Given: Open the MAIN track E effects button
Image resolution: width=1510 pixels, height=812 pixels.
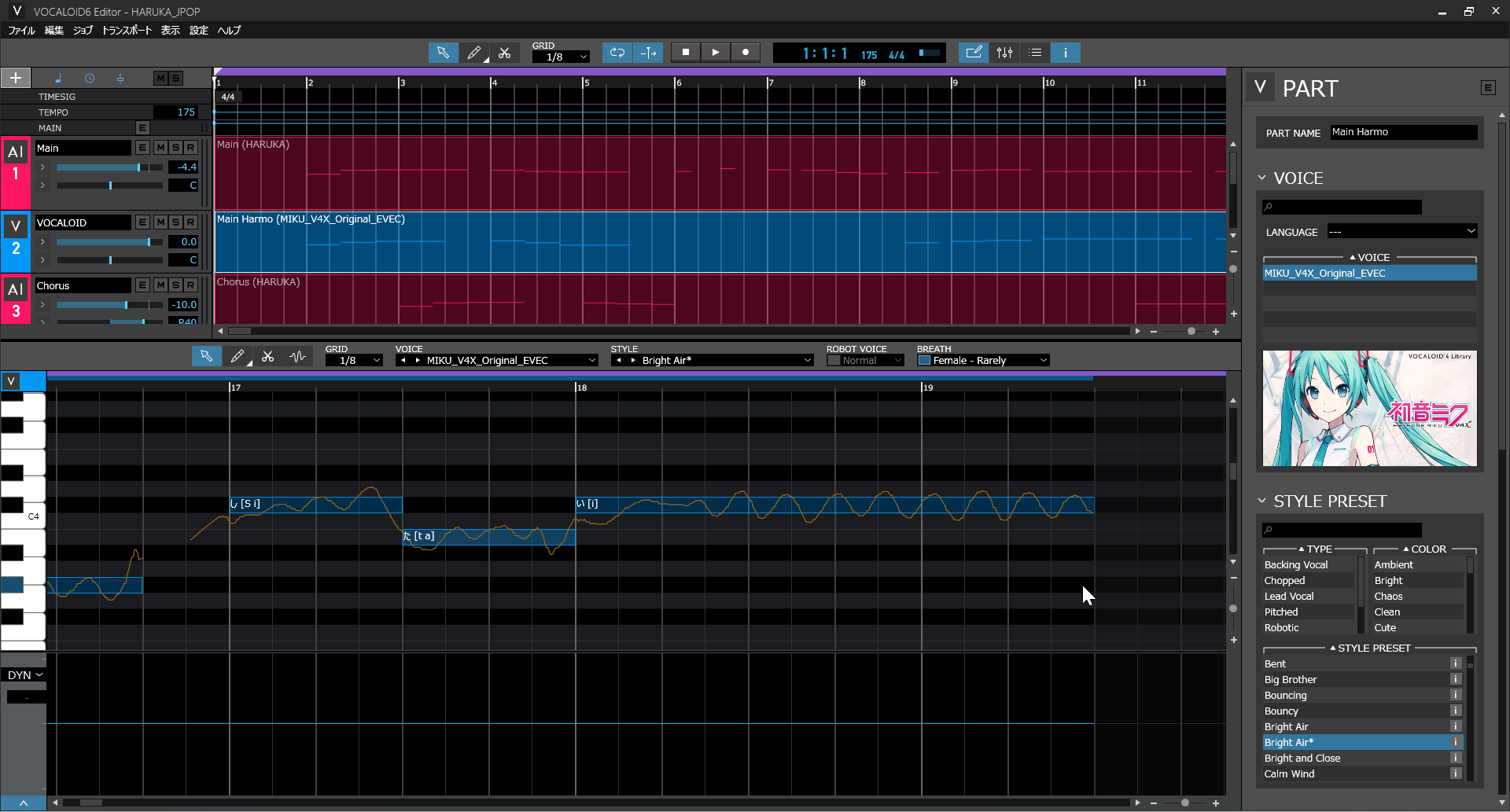Looking at the screenshot, I should tap(142, 127).
